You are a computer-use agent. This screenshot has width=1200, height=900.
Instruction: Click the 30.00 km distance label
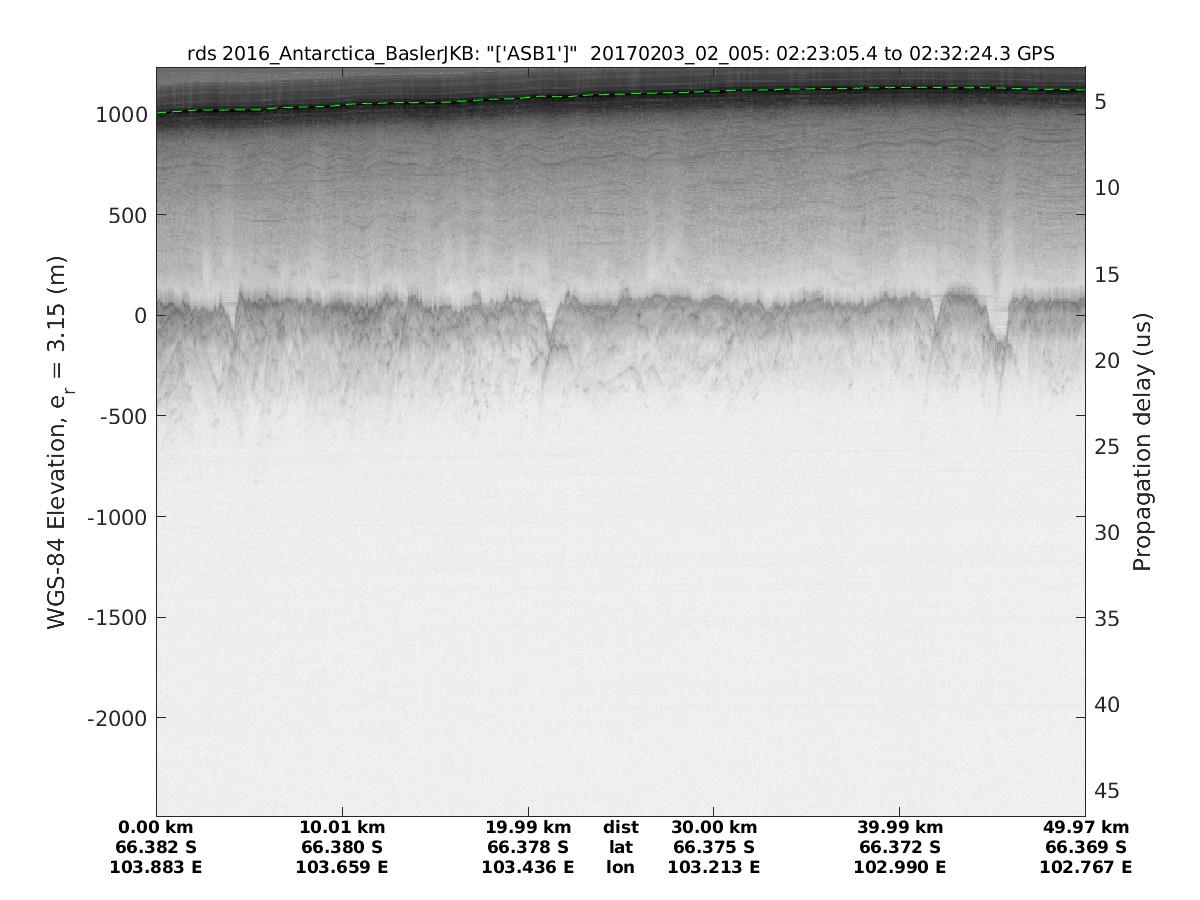(714, 827)
